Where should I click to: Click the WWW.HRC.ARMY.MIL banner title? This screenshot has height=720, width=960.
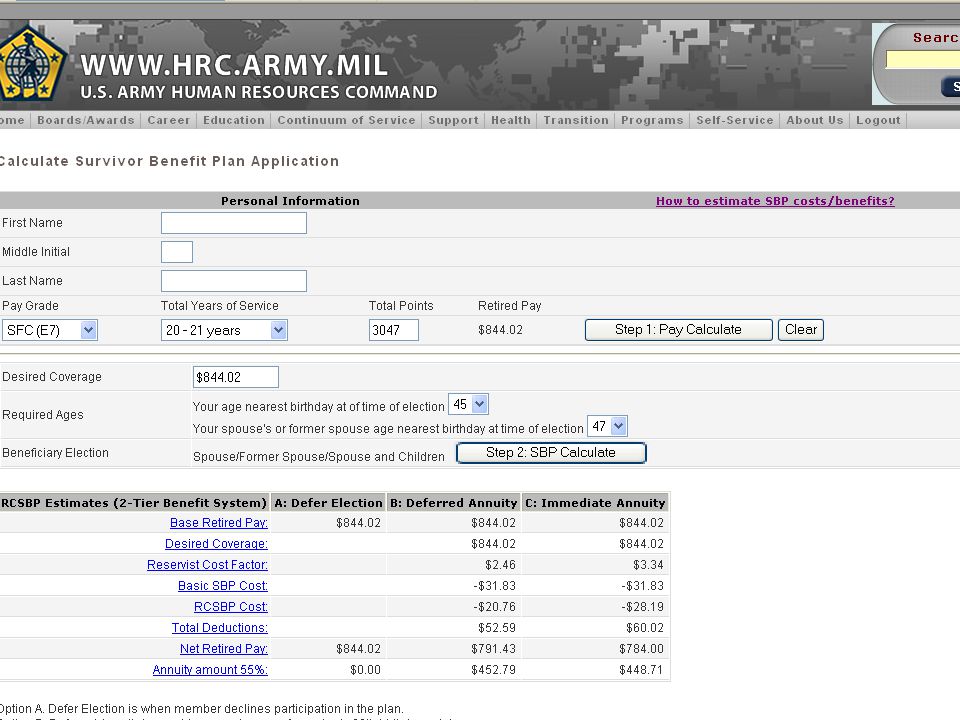pos(234,66)
